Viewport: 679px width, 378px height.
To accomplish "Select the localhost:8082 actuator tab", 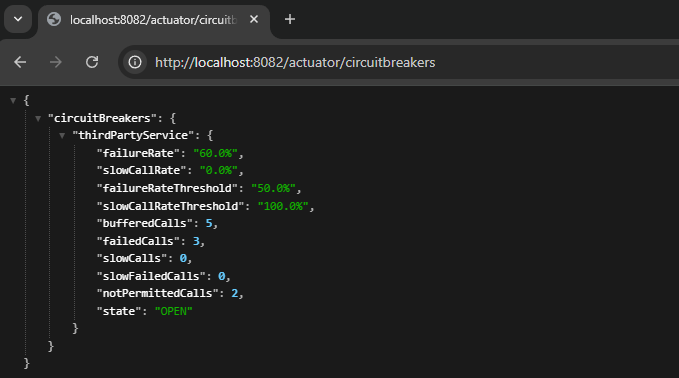I will [x=154, y=20].
